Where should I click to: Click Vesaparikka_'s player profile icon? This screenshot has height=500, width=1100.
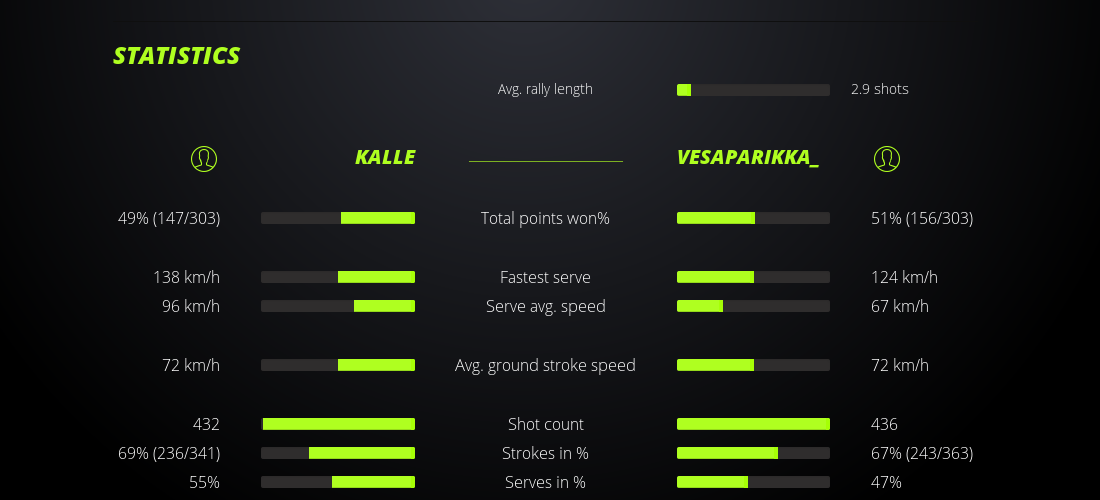point(886,158)
